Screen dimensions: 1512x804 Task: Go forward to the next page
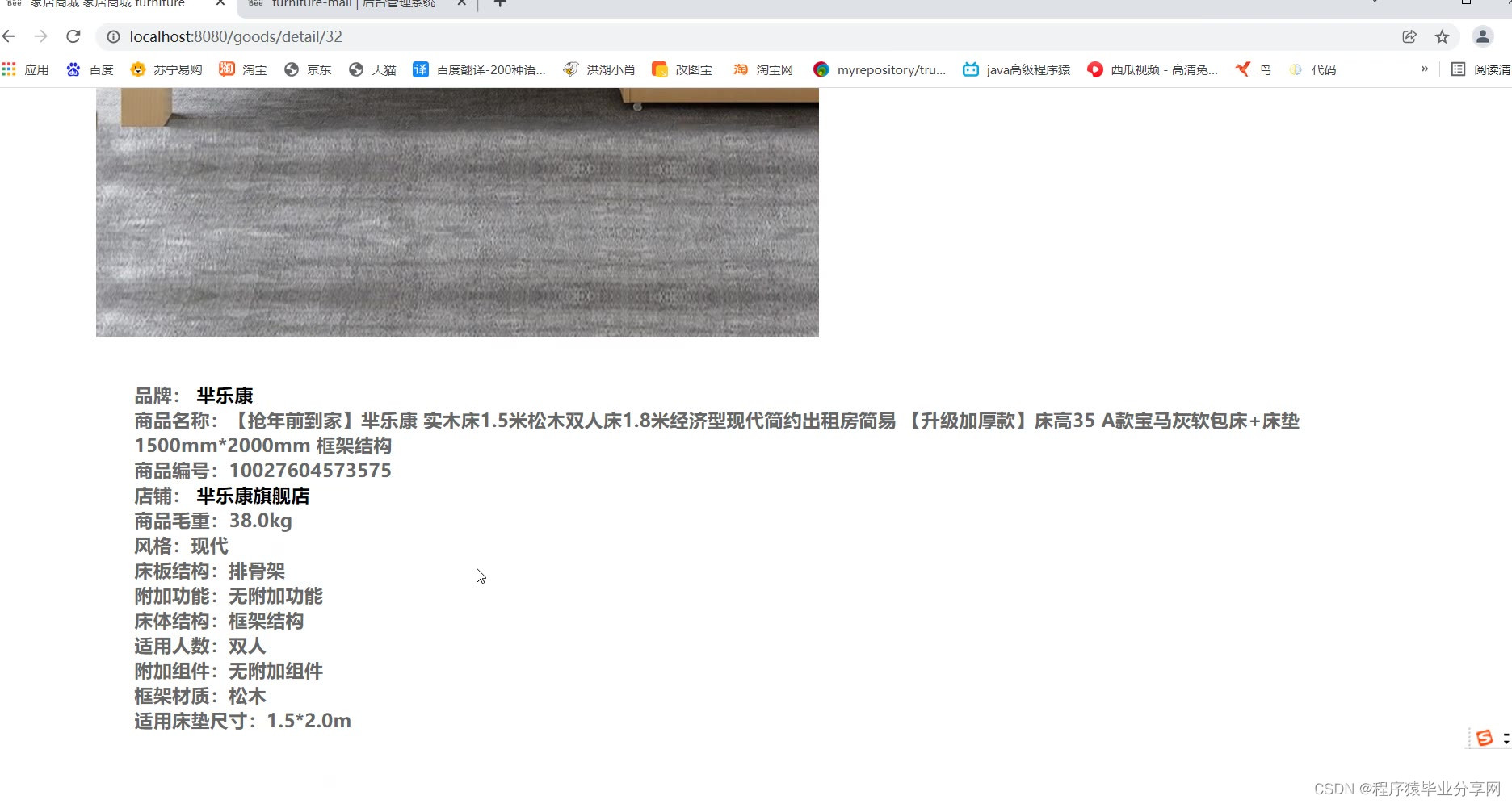pyautogui.click(x=41, y=36)
